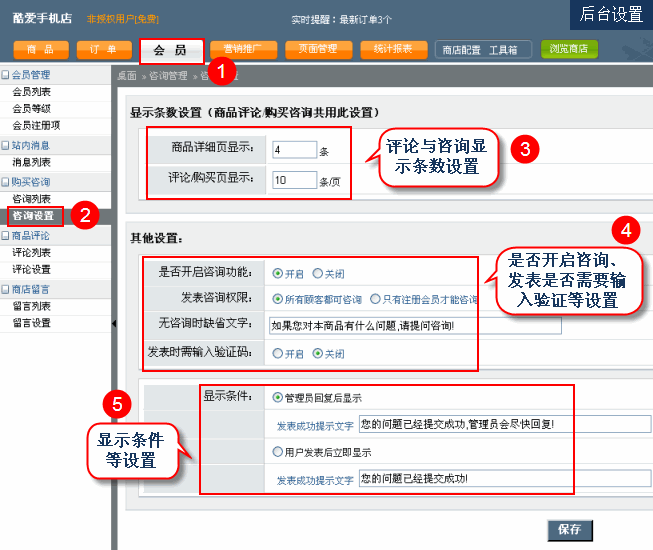Open 咨询列表 in the sidebar
The width and height of the screenshot is (653, 550).
click(x=32, y=199)
